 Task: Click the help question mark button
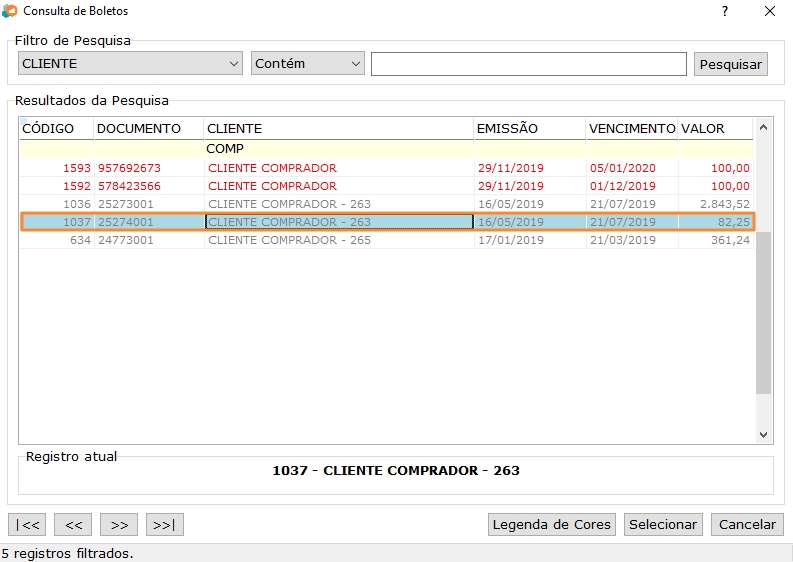724,11
